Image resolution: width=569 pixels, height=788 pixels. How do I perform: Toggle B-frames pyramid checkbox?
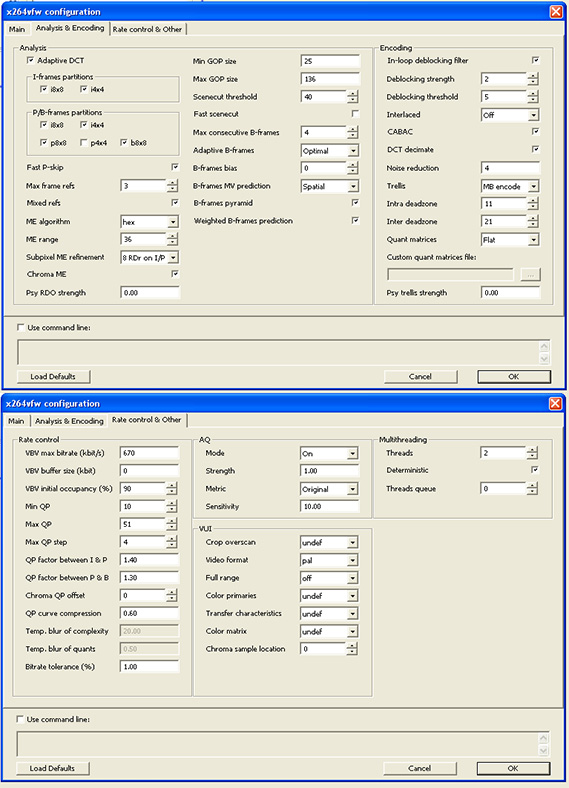(355, 203)
